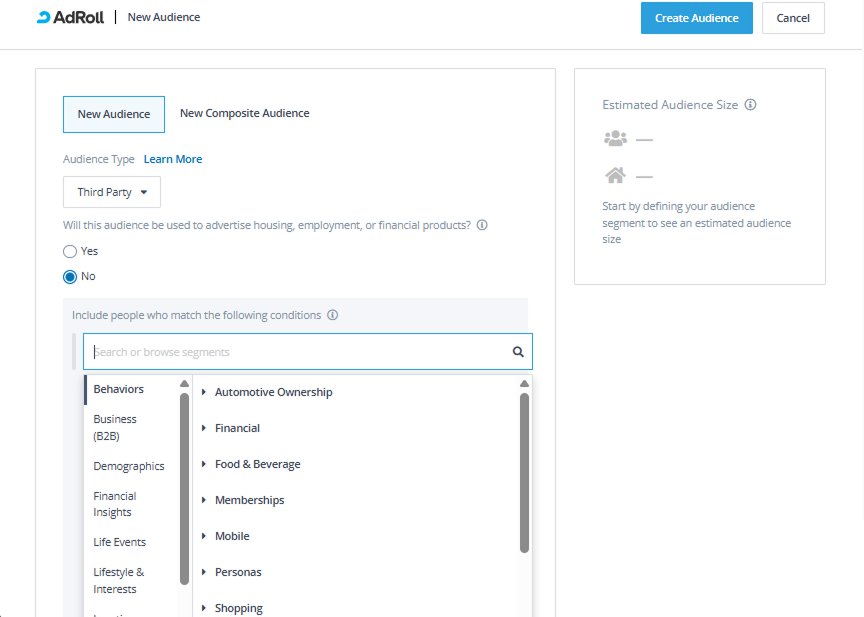The width and height of the screenshot is (864, 617).
Task: Open the Third Party audience type dropdown
Action: click(112, 192)
